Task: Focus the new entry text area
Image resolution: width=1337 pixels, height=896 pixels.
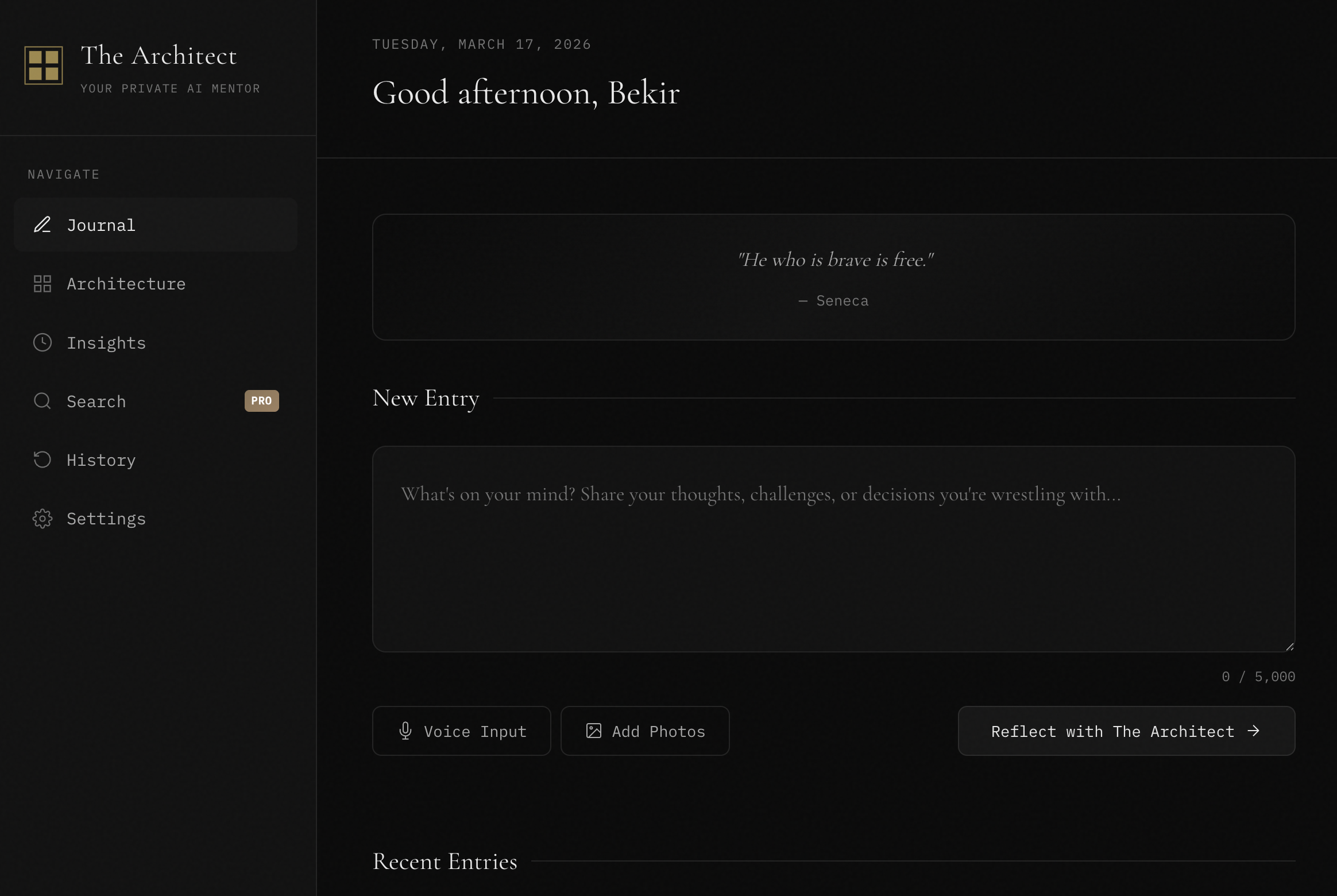Action: pos(833,549)
